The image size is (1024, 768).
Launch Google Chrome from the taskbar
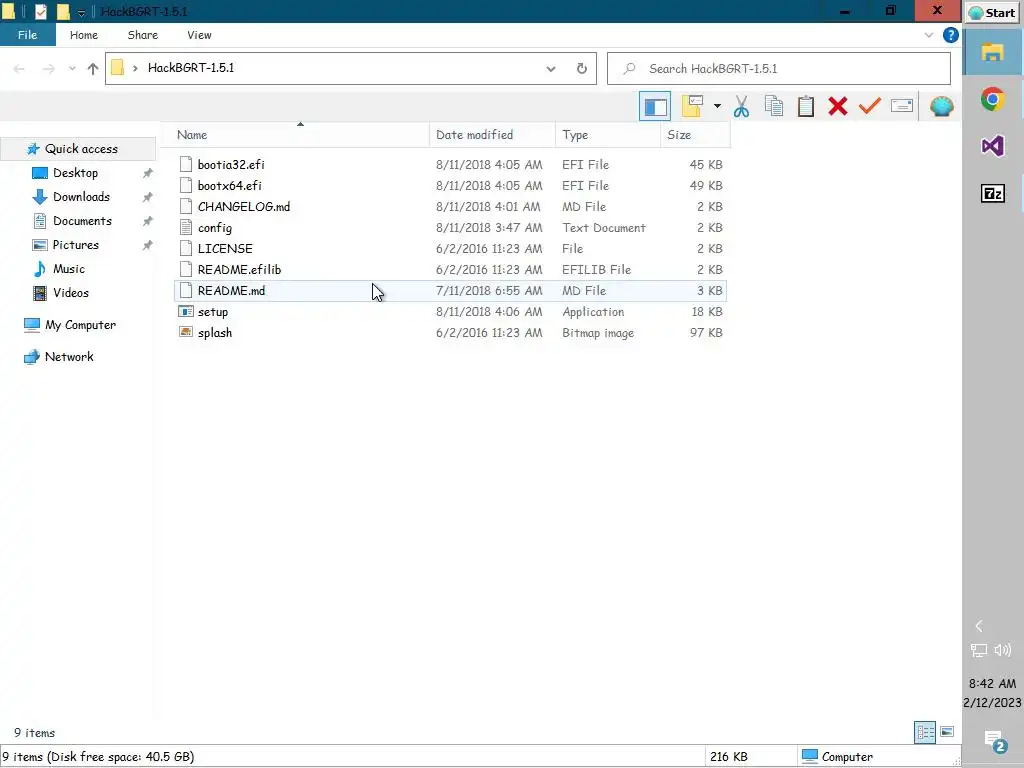click(993, 99)
